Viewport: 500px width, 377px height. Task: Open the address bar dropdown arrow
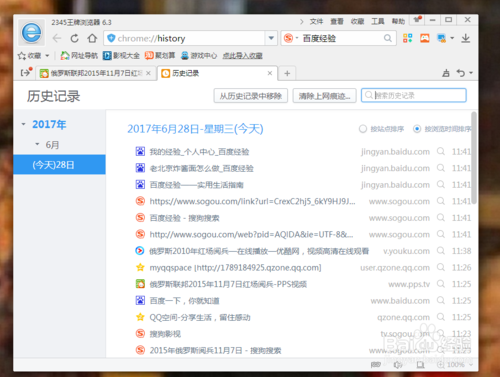point(271,38)
